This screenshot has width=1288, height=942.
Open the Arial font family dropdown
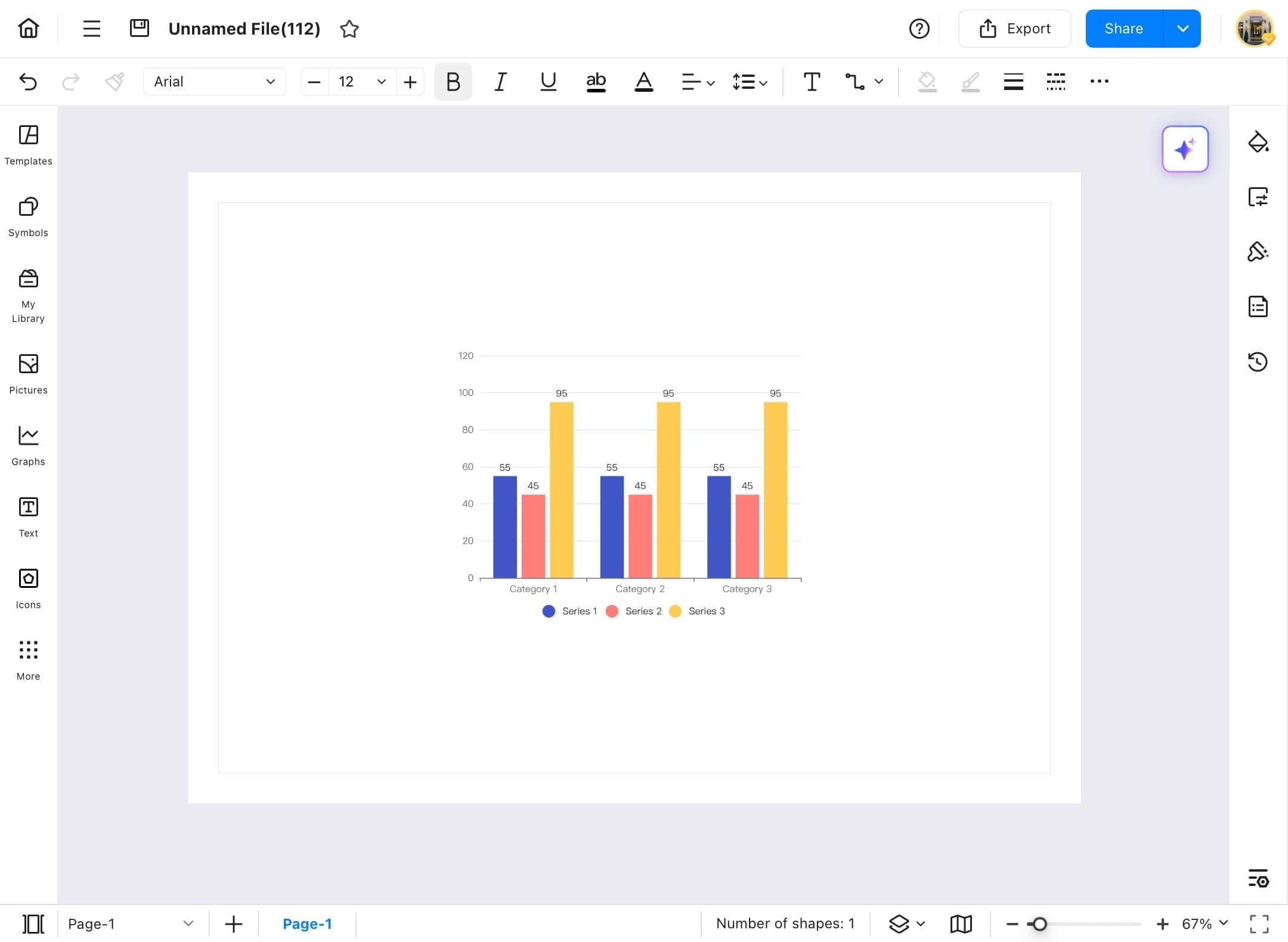pyautogui.click(x=214, y=82)
